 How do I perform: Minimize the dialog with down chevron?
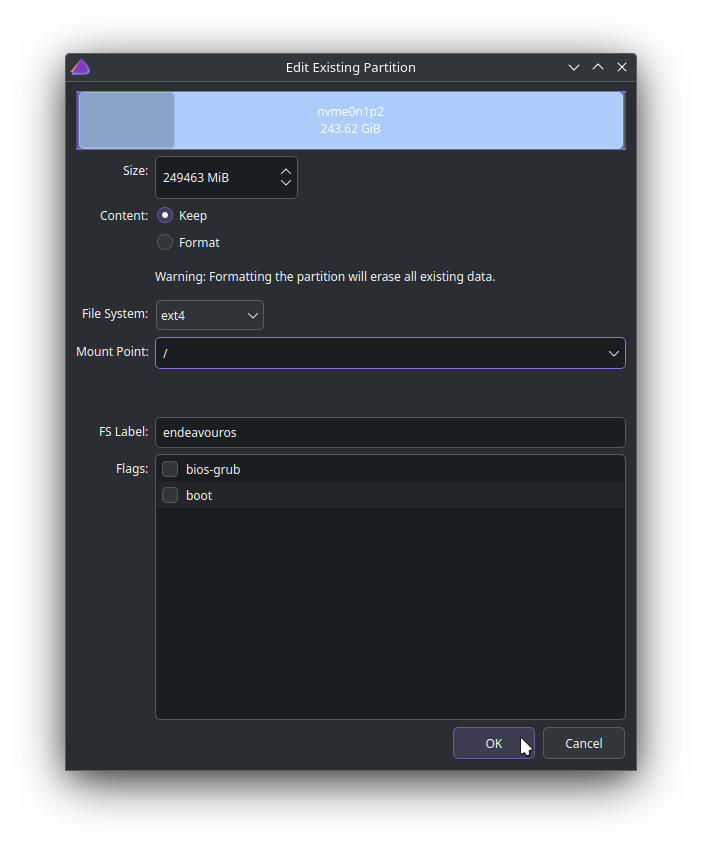pos(574,67)
